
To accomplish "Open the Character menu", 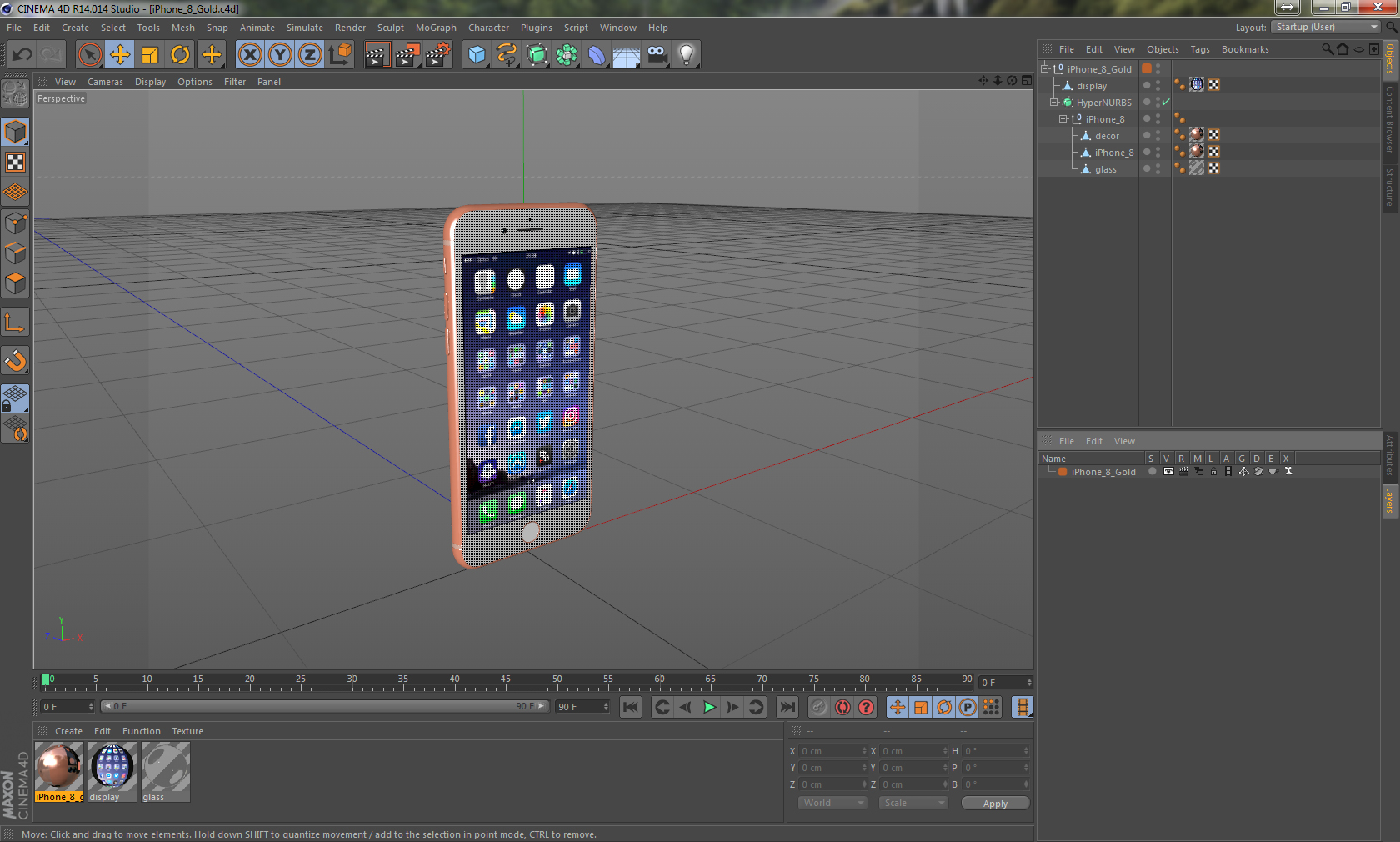I will (488, 28).
